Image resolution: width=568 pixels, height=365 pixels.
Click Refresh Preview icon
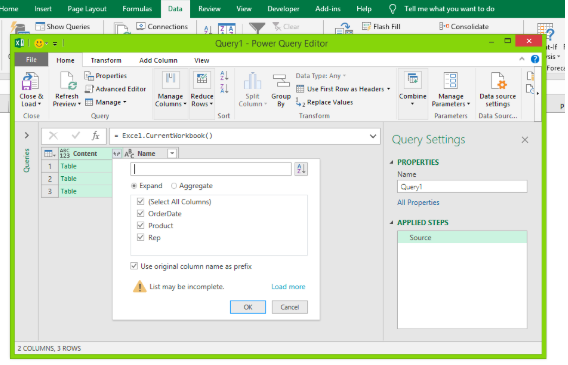coord(67,81)
